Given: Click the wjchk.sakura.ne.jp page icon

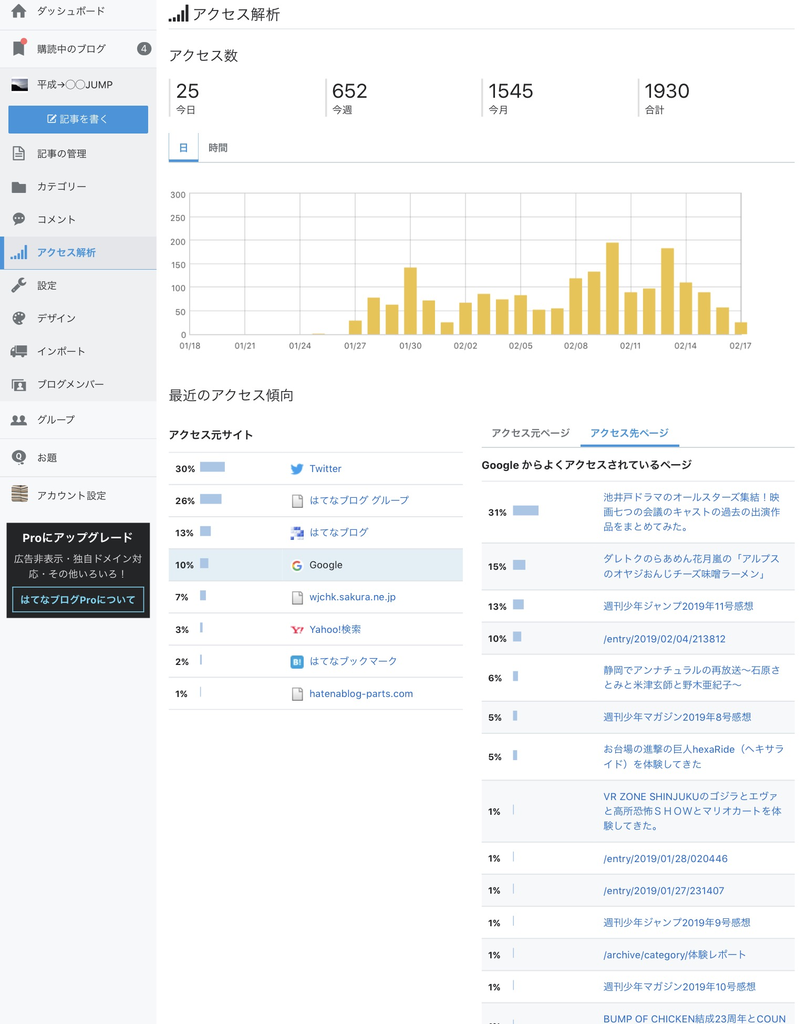Looking at the screenshot, I should 297,598.
